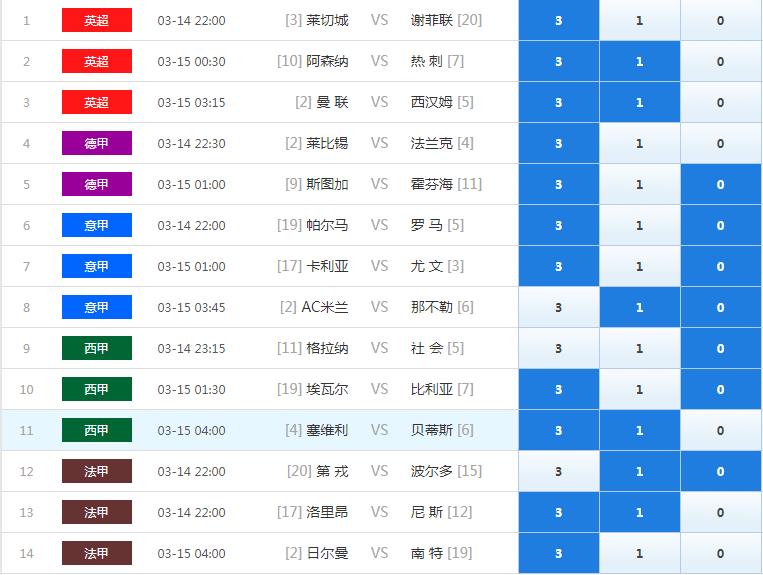The height and width of the screenshot is (575, 763).
Task: Click the 英超 tag for 阿森纳 match
Action: (x=97, y=61)
